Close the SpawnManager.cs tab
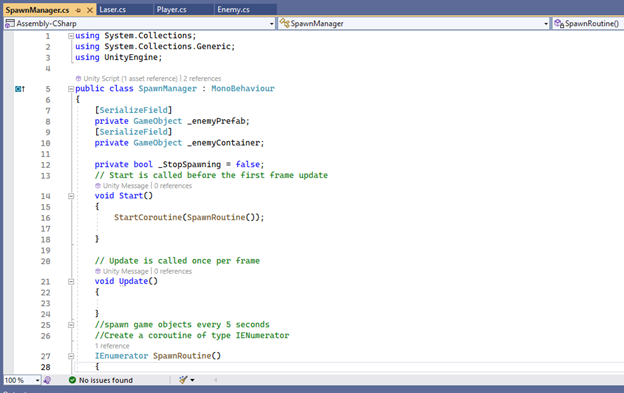This screenshot has width=624, height=393. [x=90, y=10]
